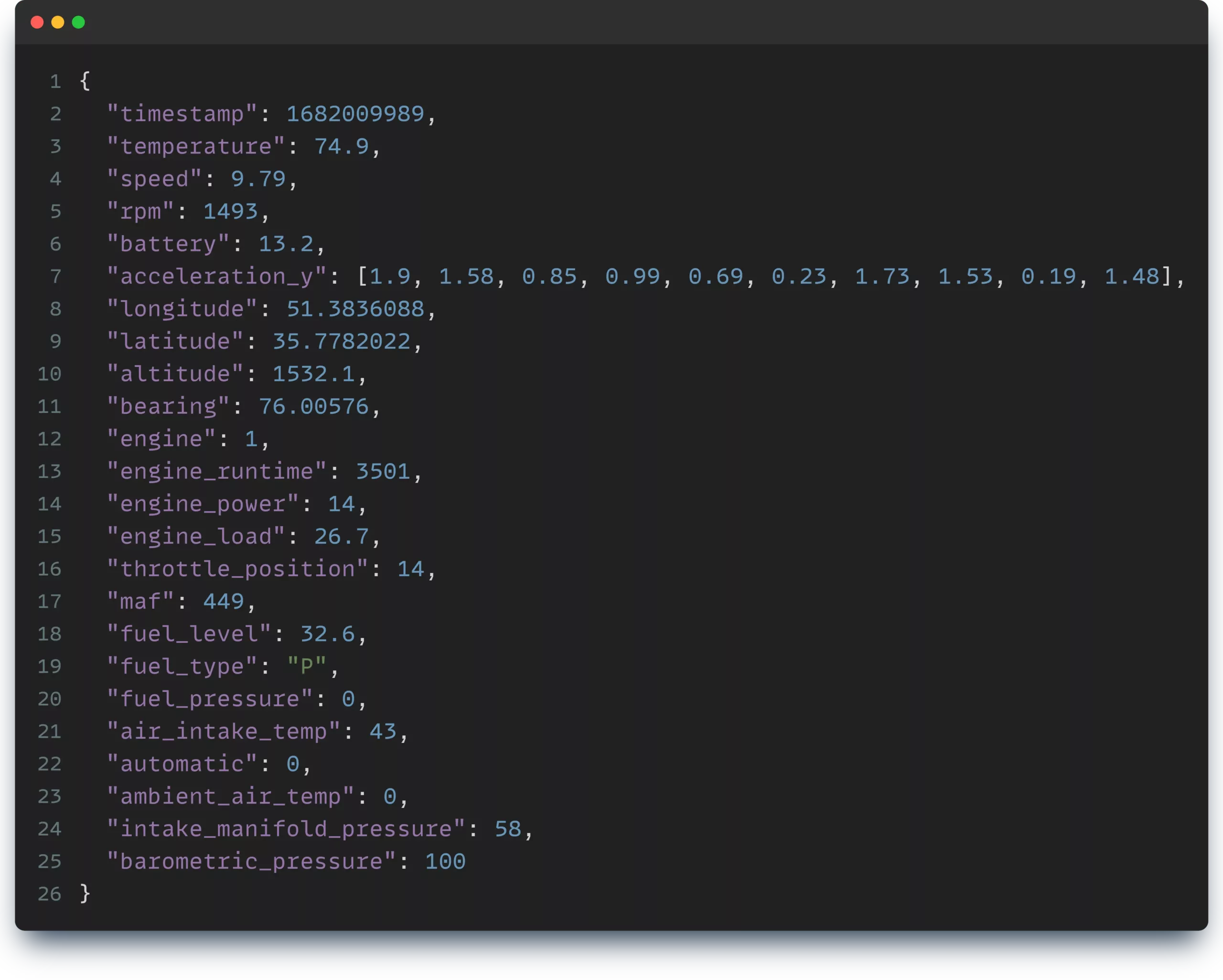Viewport: 1223px width, 980px height.
Task: Click the bearing value 76.00576
Action: click(314, 406)
